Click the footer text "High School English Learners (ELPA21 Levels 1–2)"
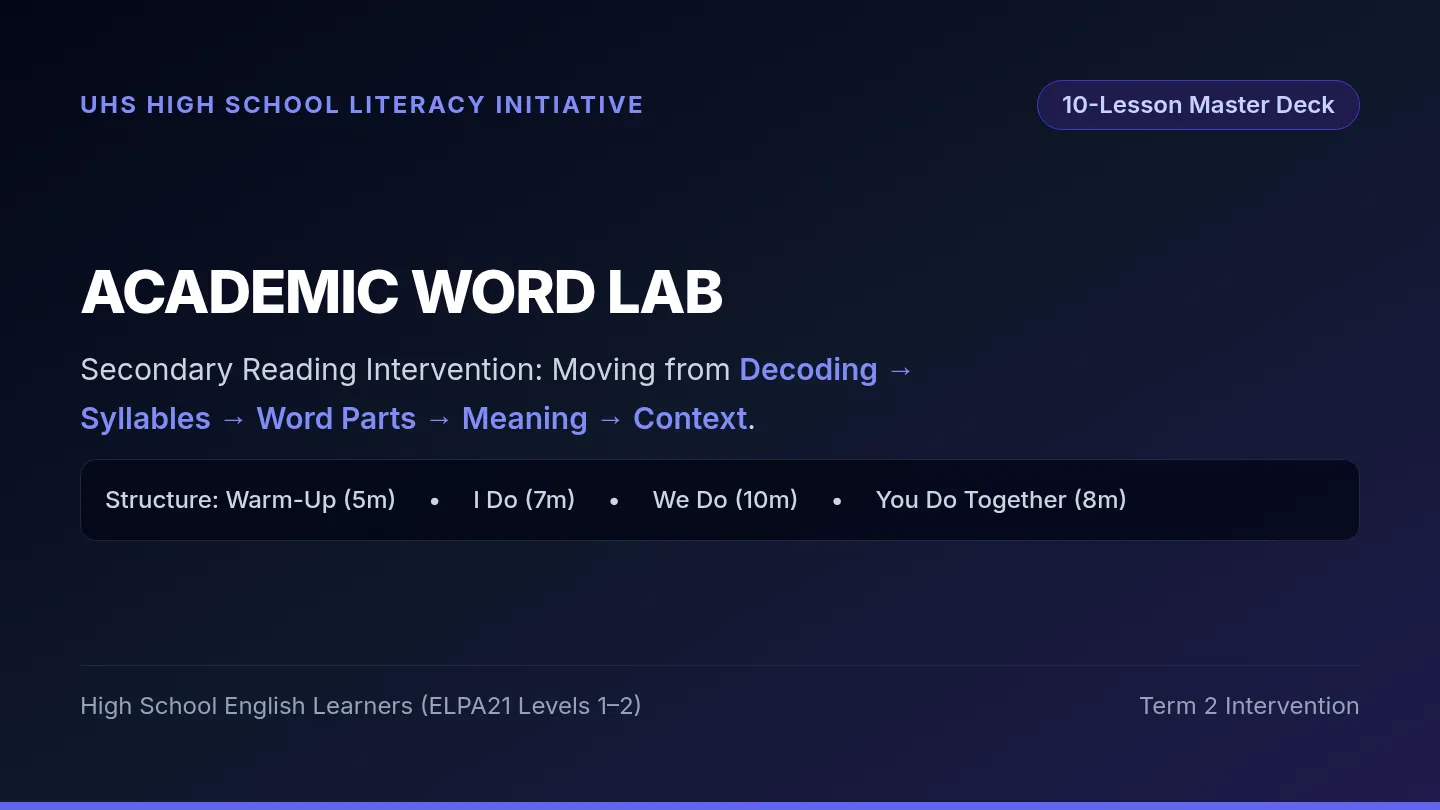 360,706
